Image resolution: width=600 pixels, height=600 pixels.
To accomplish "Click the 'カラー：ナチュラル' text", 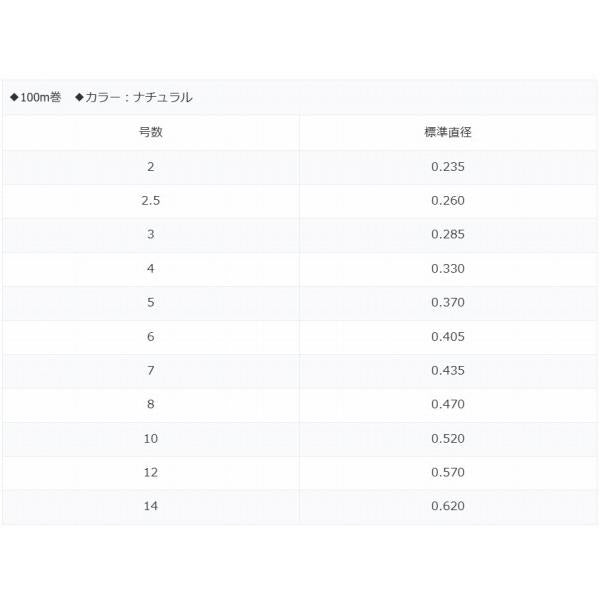I will coord(139,97).
